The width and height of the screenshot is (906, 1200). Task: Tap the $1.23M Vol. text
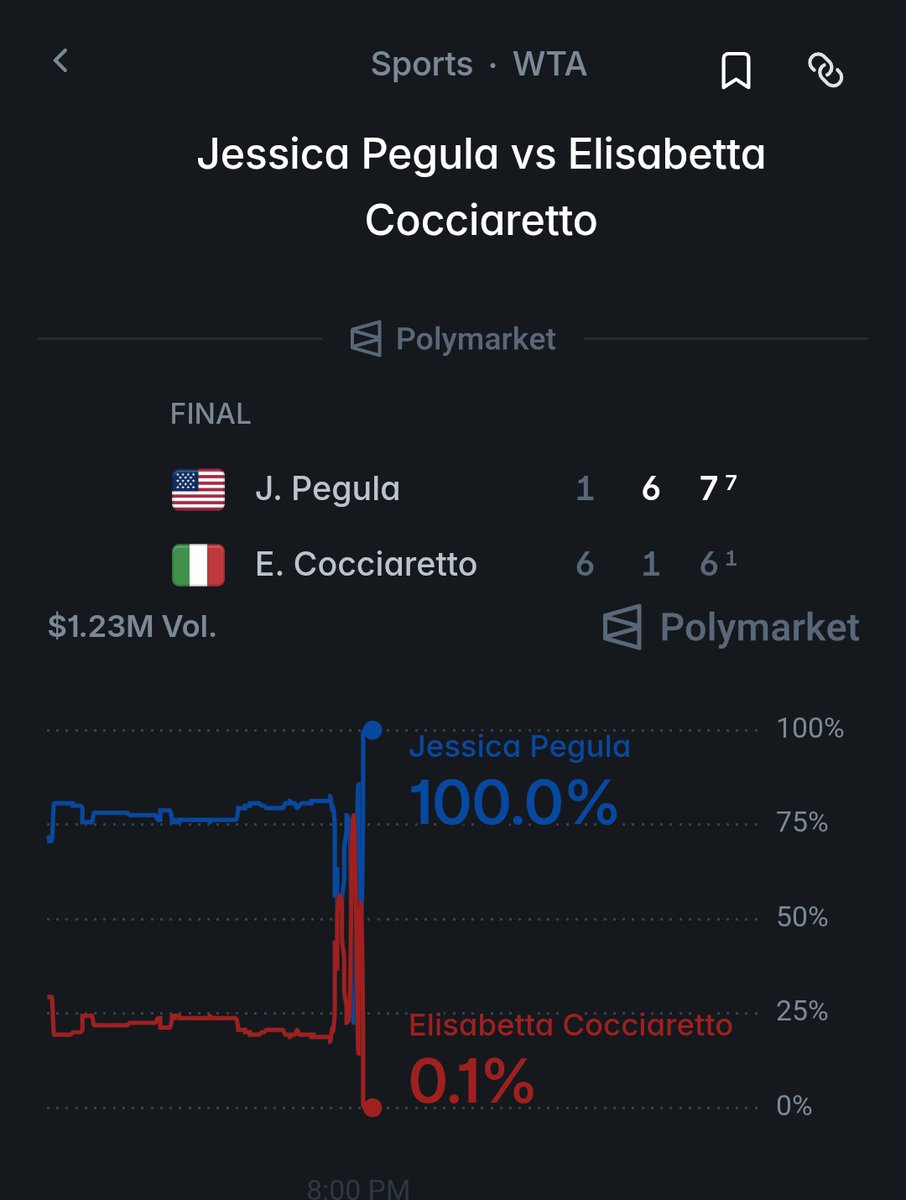pos(132,627)
